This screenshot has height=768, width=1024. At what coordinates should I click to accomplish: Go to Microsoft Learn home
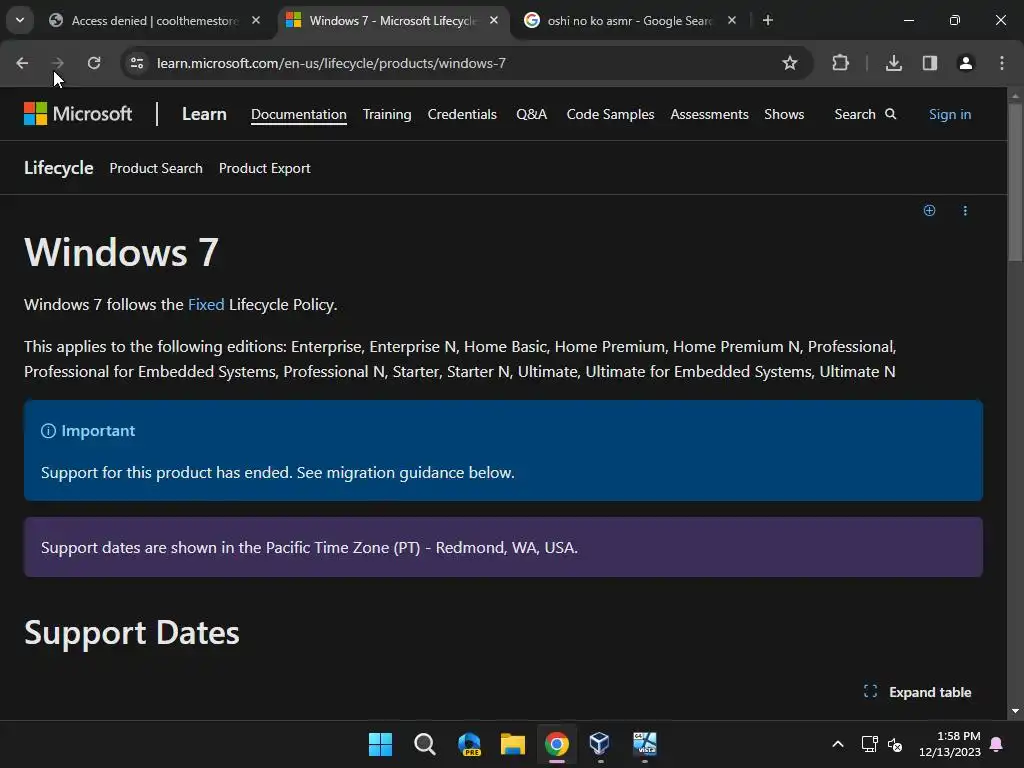coord(204,114)
